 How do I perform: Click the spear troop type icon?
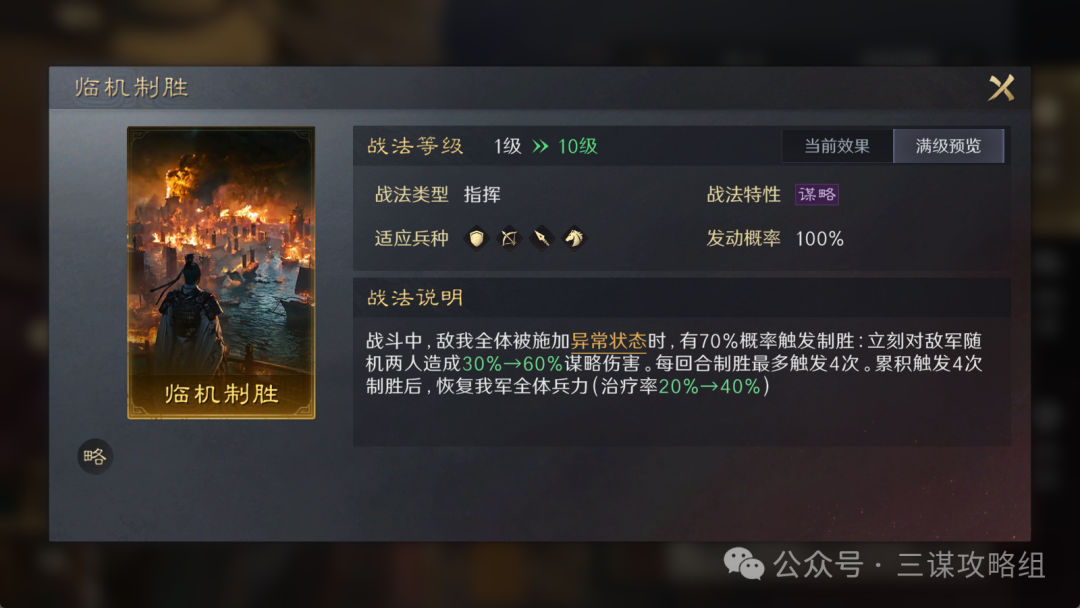541,238
